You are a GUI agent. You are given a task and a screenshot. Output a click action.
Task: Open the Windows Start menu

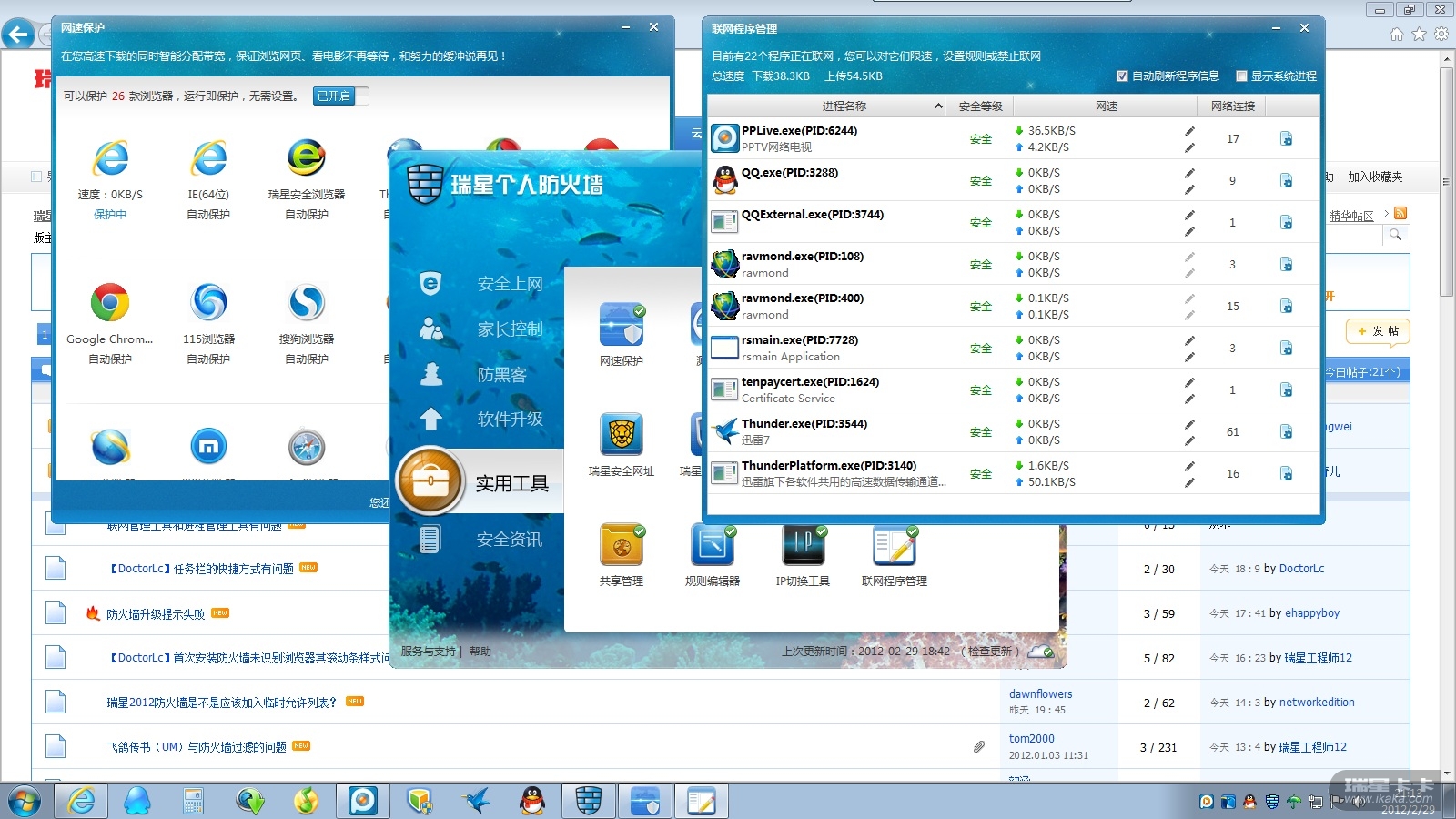(x=25, y=801)
